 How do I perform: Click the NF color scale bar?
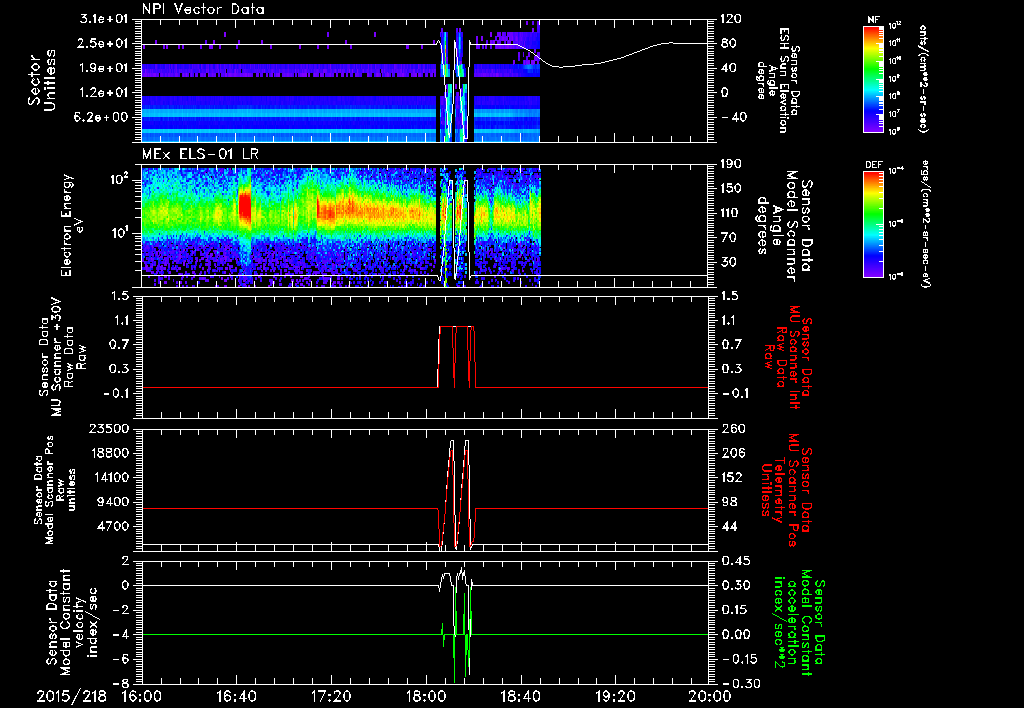[874, 78]
